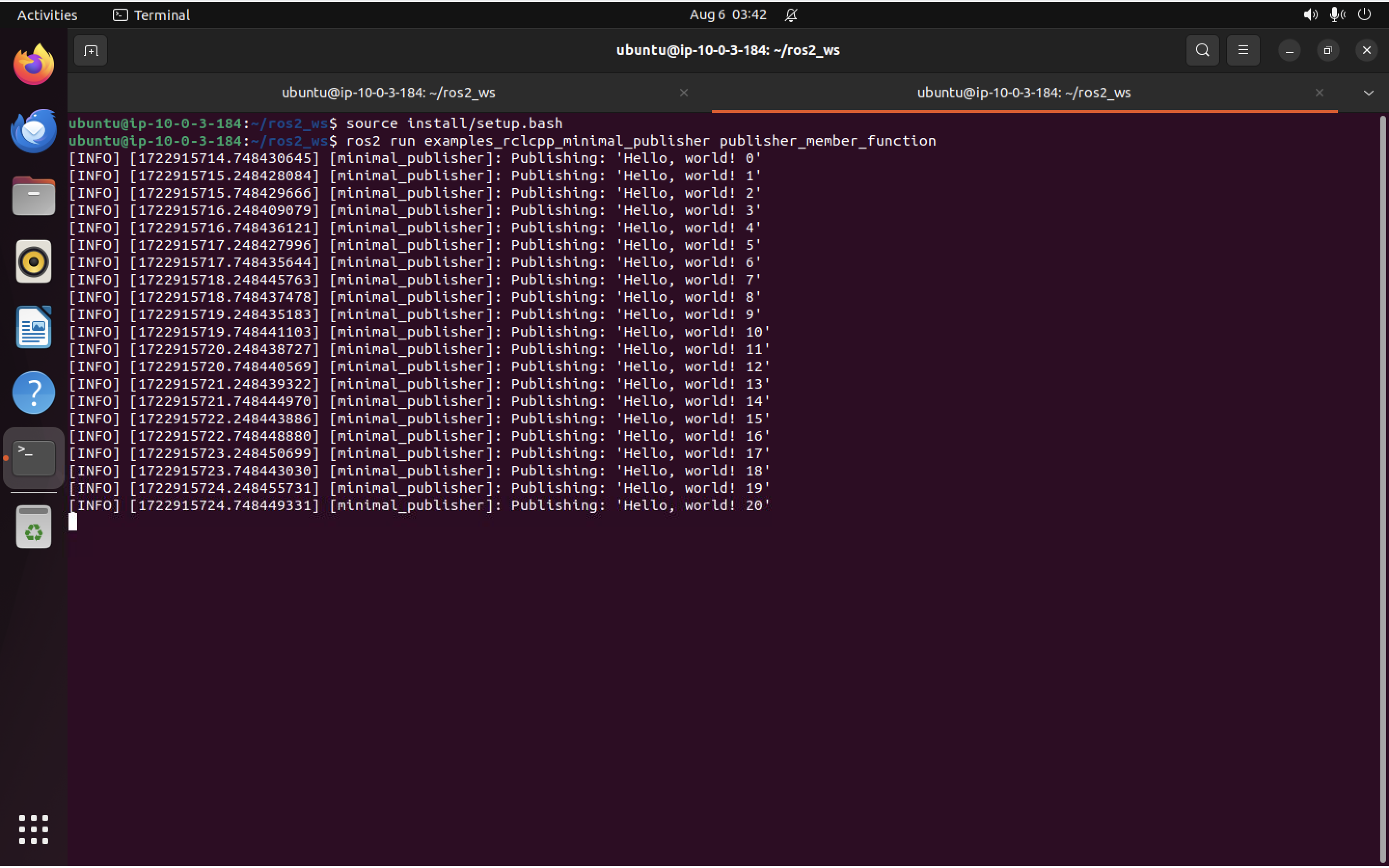Screen dimensions: 1389x868
Task: Open the terminal hamburger menu
Action: 1243,50
